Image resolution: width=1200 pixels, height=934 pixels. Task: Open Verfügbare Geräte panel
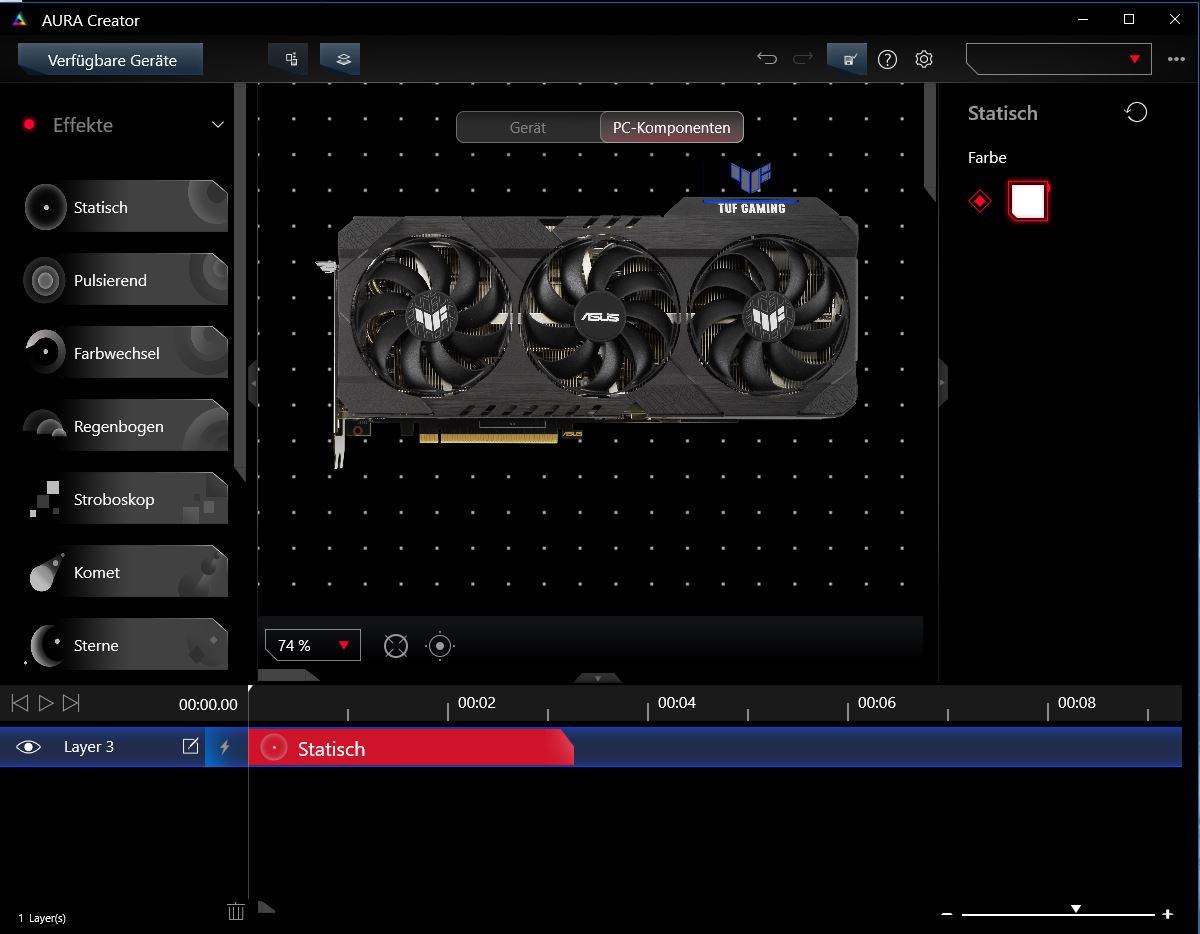point(111,59)
